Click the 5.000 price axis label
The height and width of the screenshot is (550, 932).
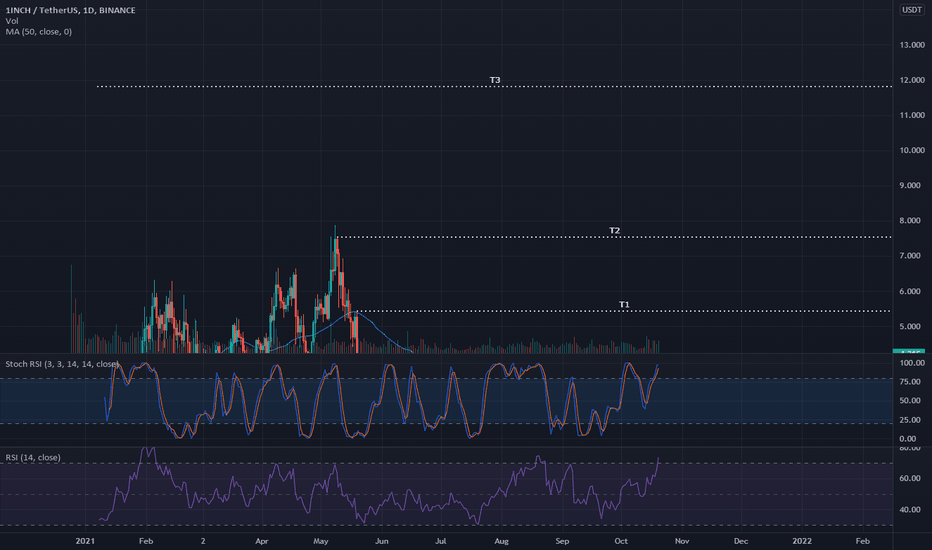(909, 326)
